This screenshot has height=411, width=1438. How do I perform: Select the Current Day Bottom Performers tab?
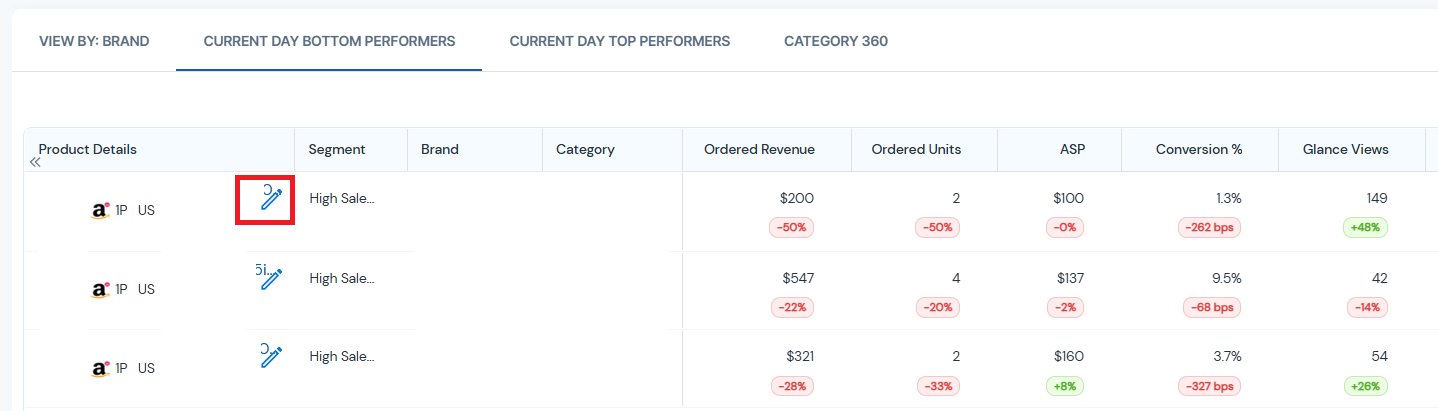pyautogui.click(x=329, y=41)
